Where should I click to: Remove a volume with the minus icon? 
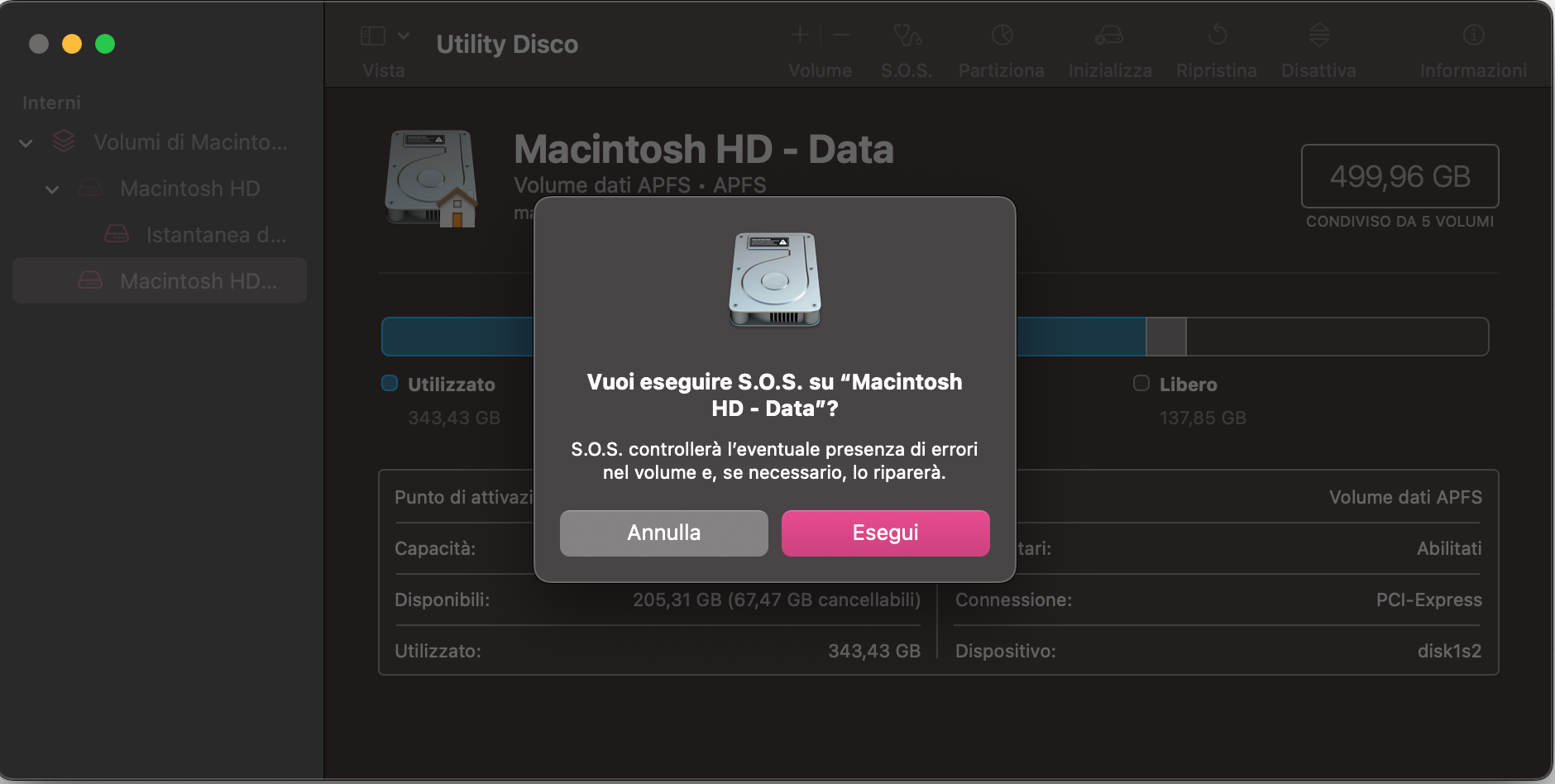coord(842,35)
